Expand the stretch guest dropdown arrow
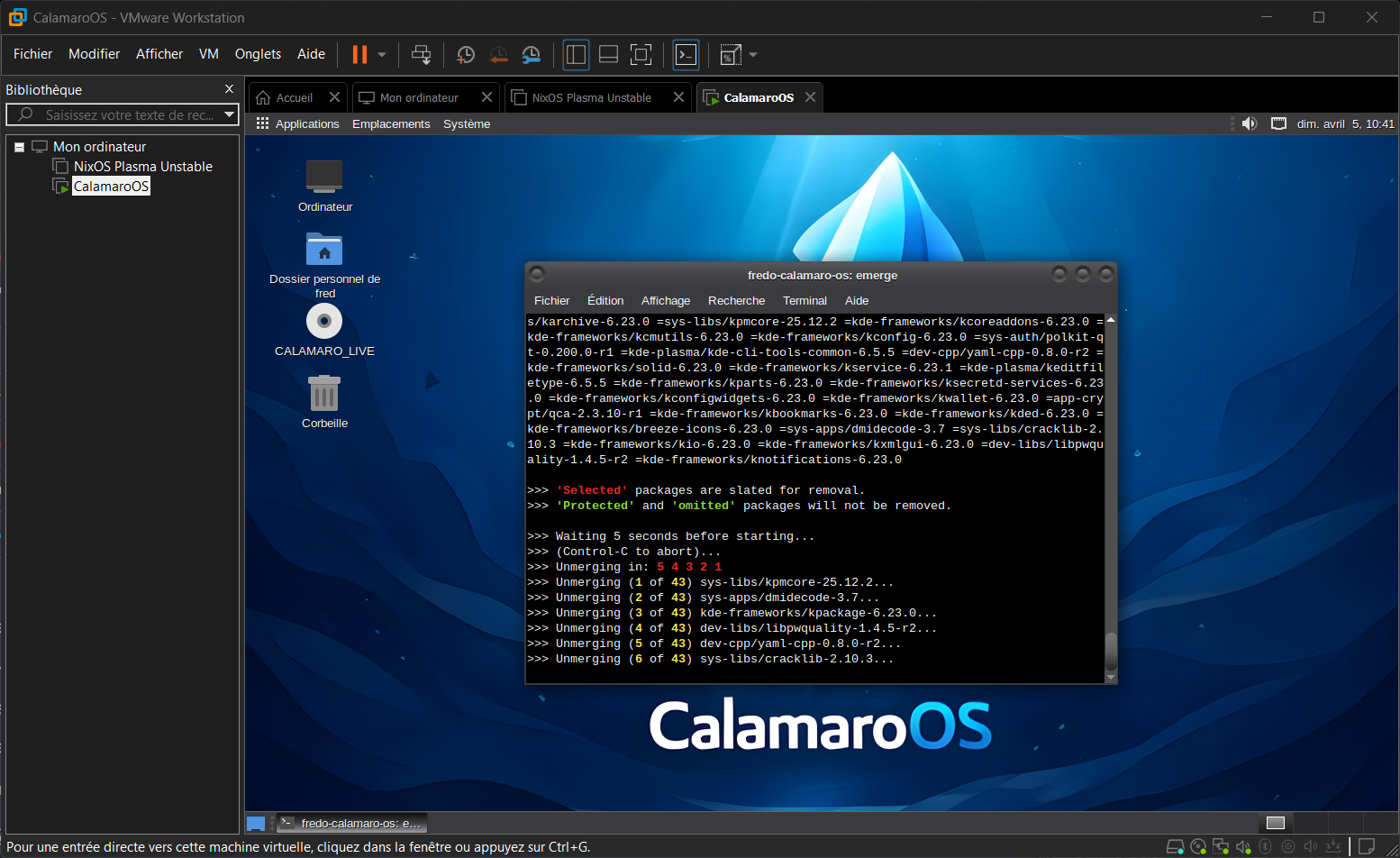 tap(753, 55)
